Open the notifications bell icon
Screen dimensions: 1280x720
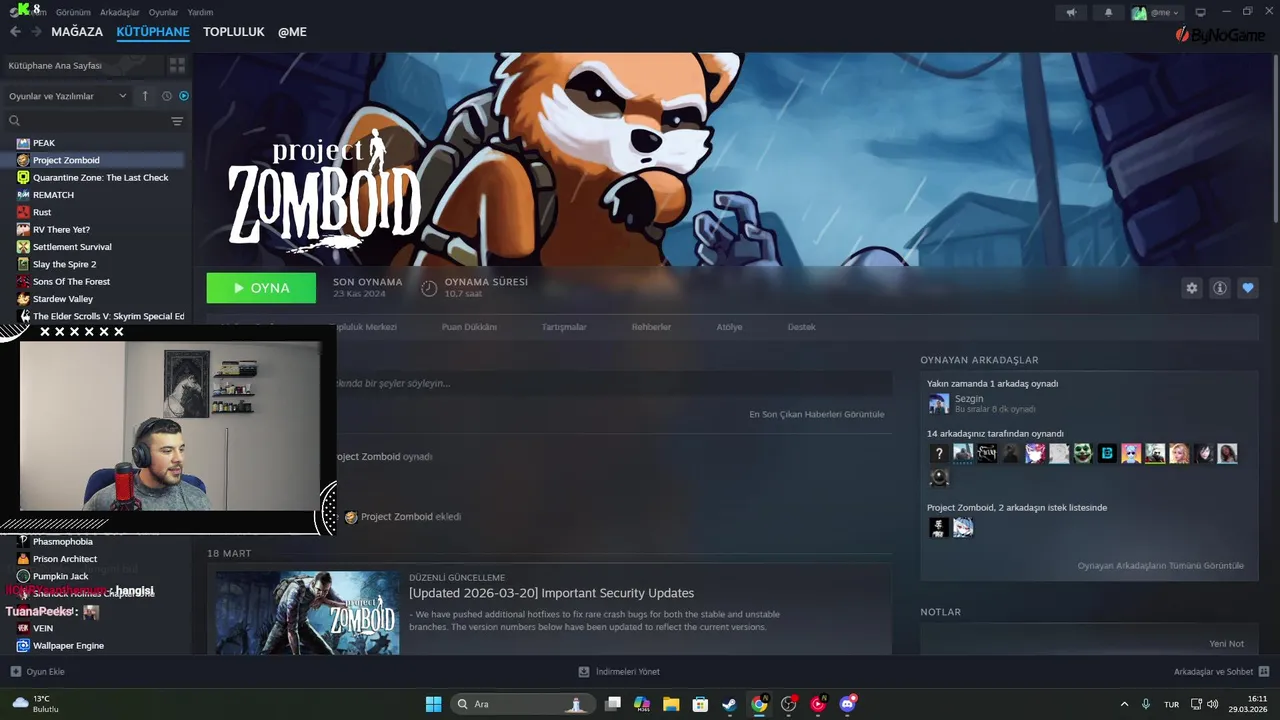click(x=1108, y=13)
